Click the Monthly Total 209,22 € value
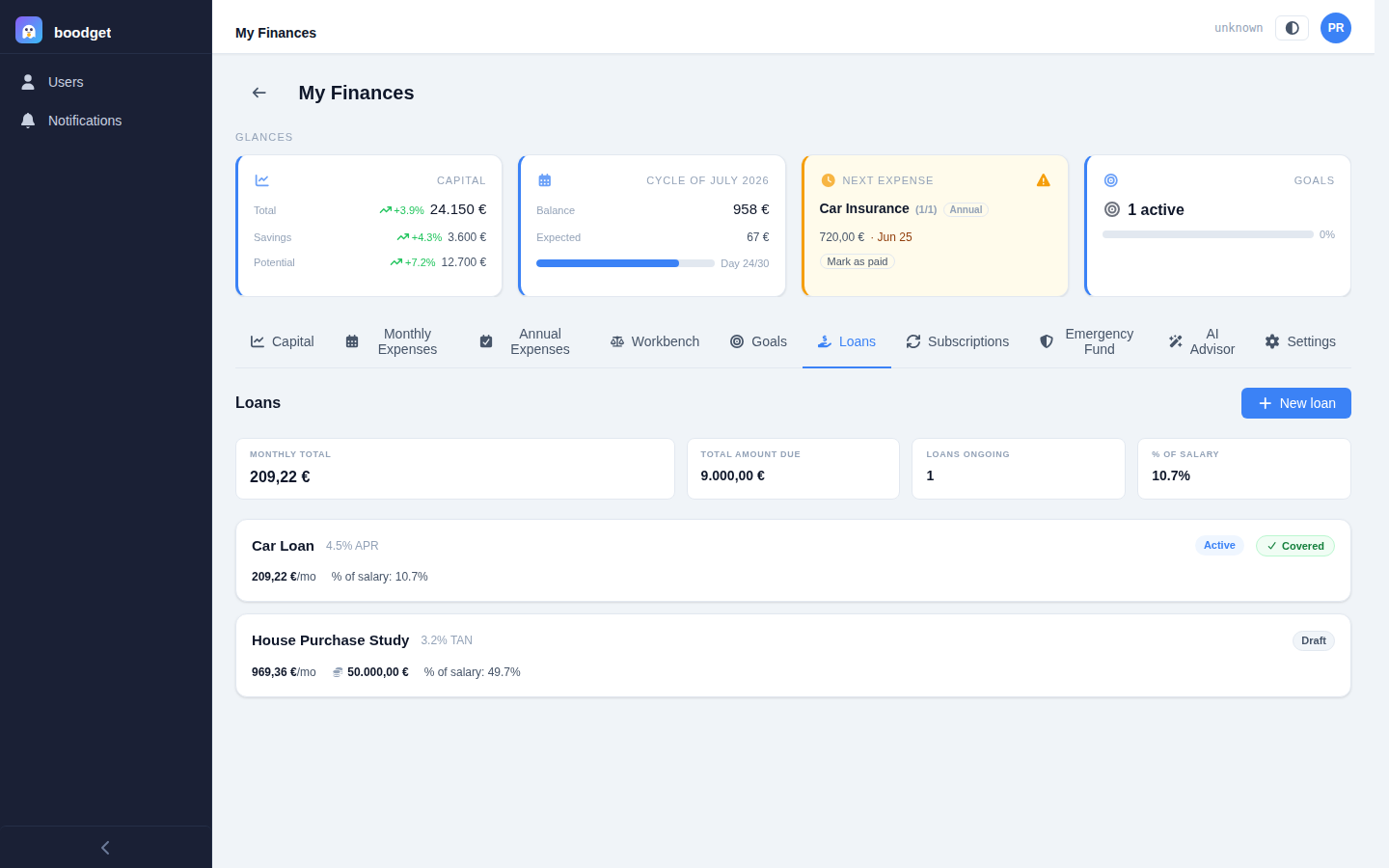The image size is (1389, 868). 280,476
